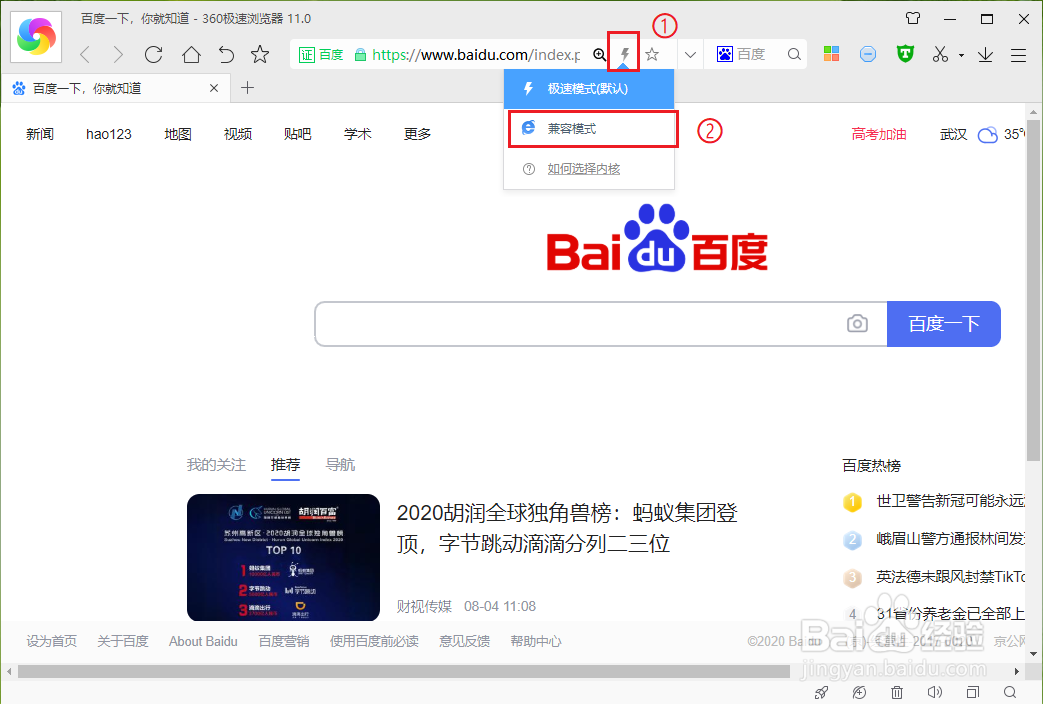Click the trash cleanup status bar icon

coord(897,692)
